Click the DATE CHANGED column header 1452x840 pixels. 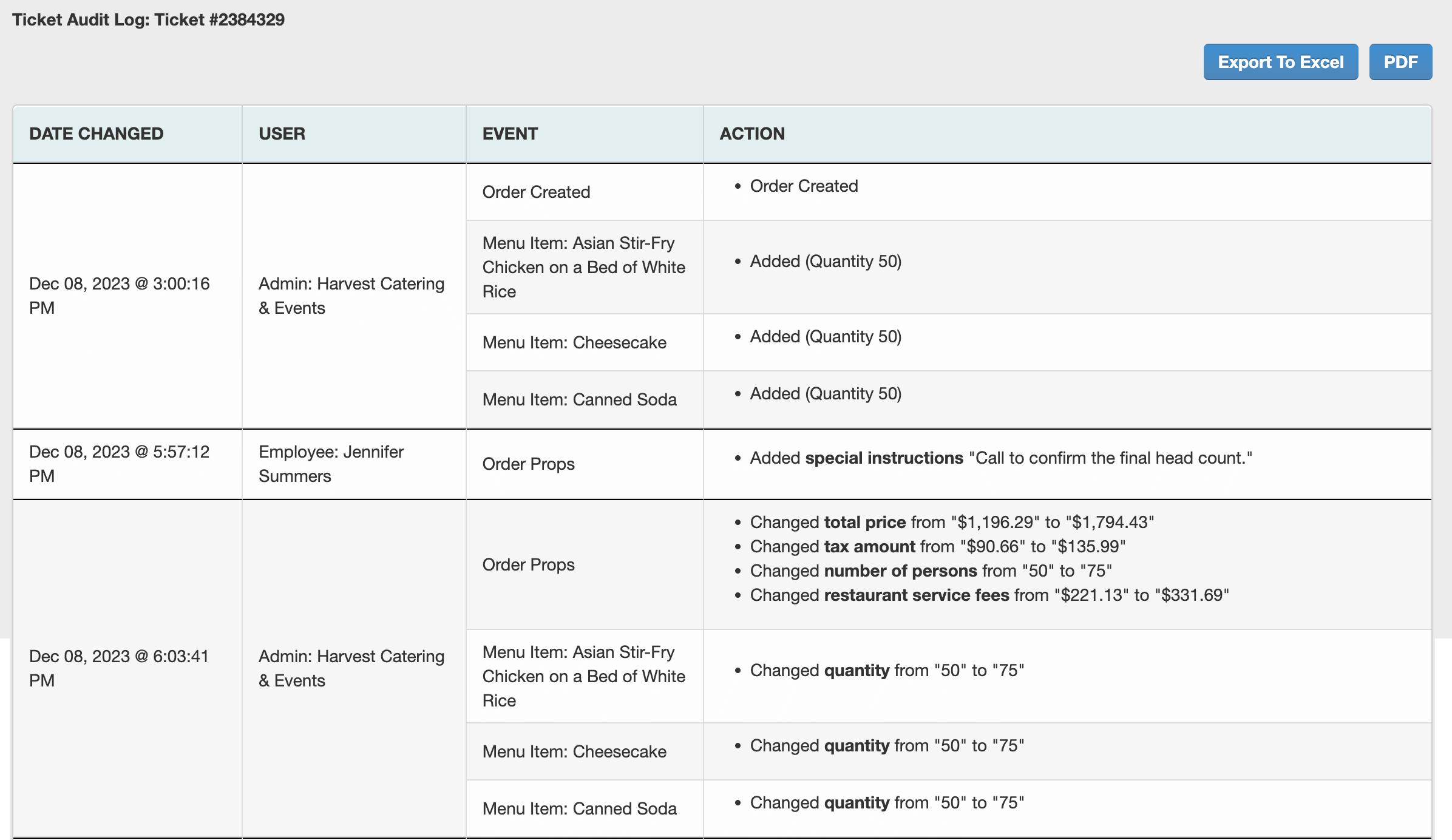96,134
